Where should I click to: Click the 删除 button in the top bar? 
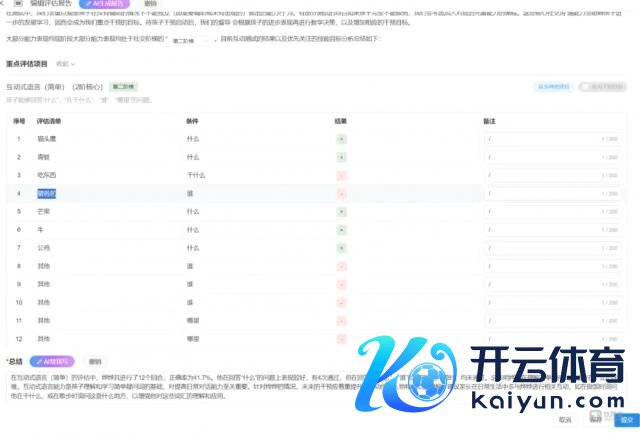click(150, 4)
